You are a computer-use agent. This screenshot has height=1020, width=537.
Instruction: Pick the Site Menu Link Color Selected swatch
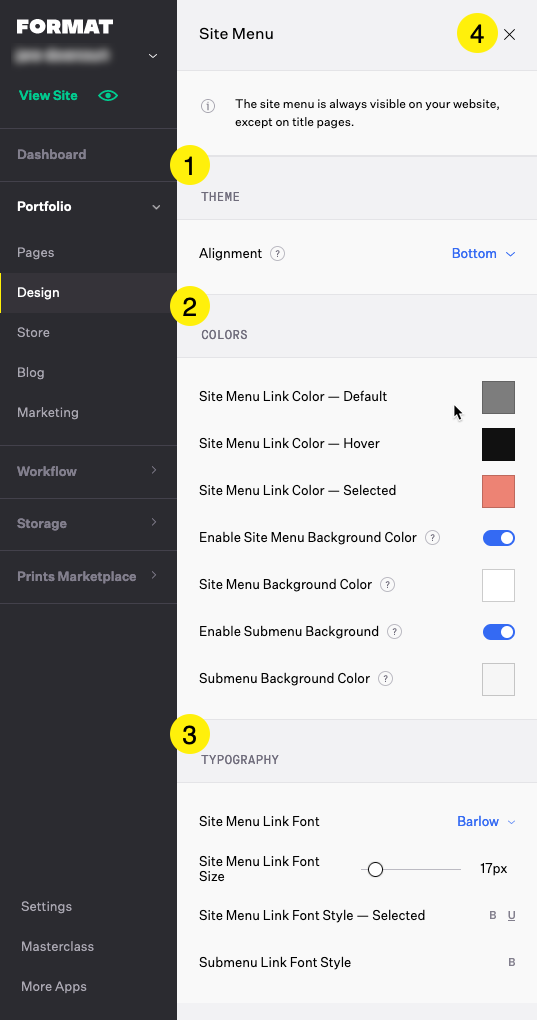[499, 491]
